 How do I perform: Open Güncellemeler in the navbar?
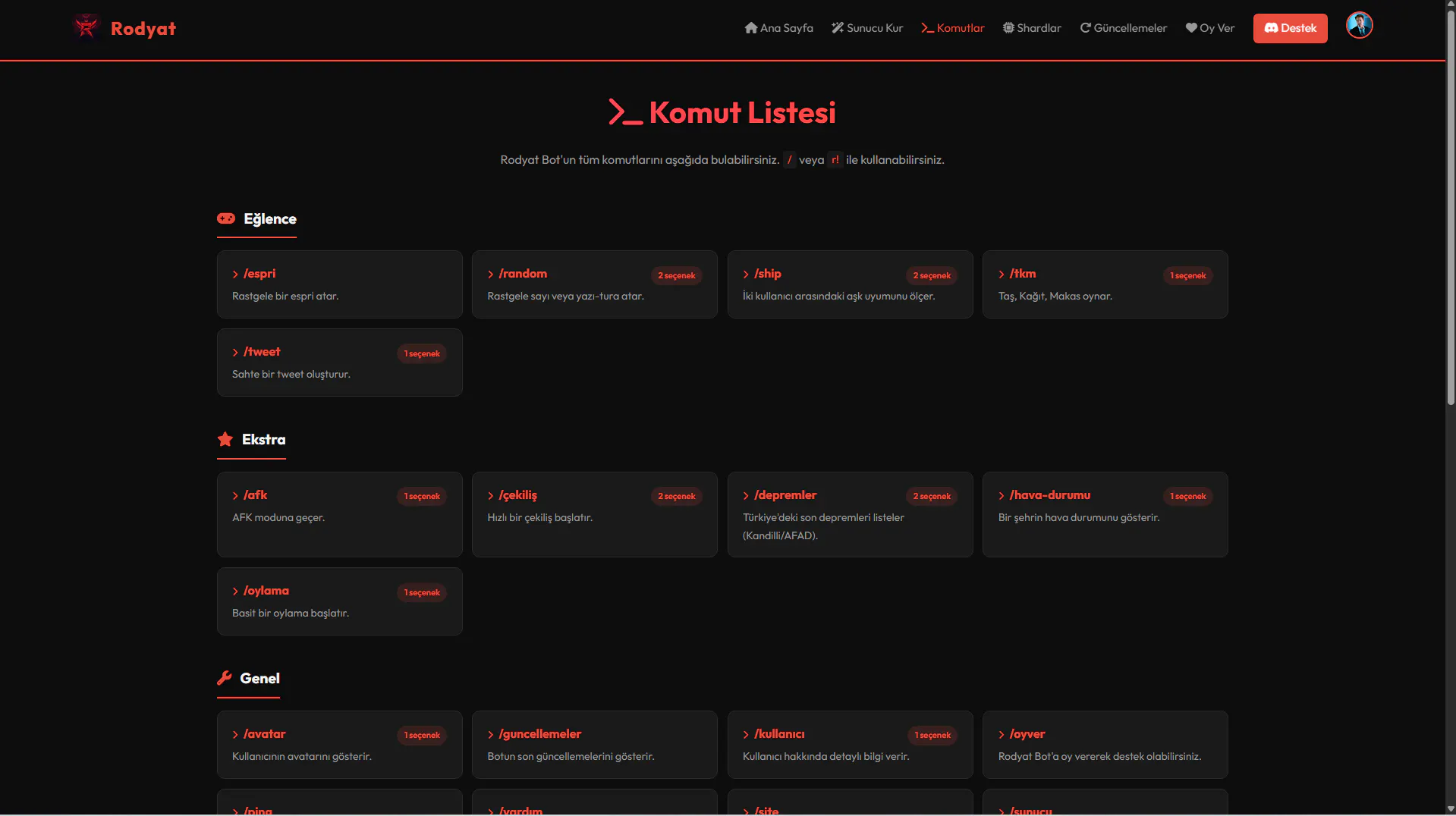[x=1123, y=28]
